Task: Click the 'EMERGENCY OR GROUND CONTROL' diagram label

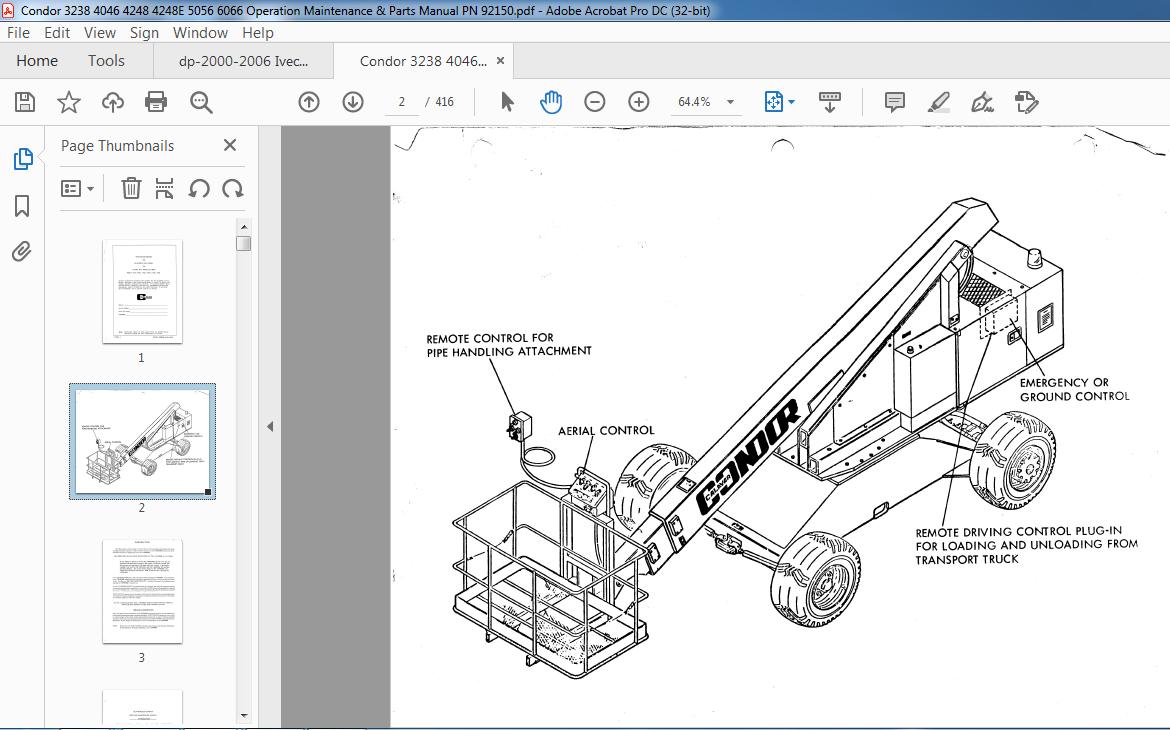Action: (x=1074, y=390)
